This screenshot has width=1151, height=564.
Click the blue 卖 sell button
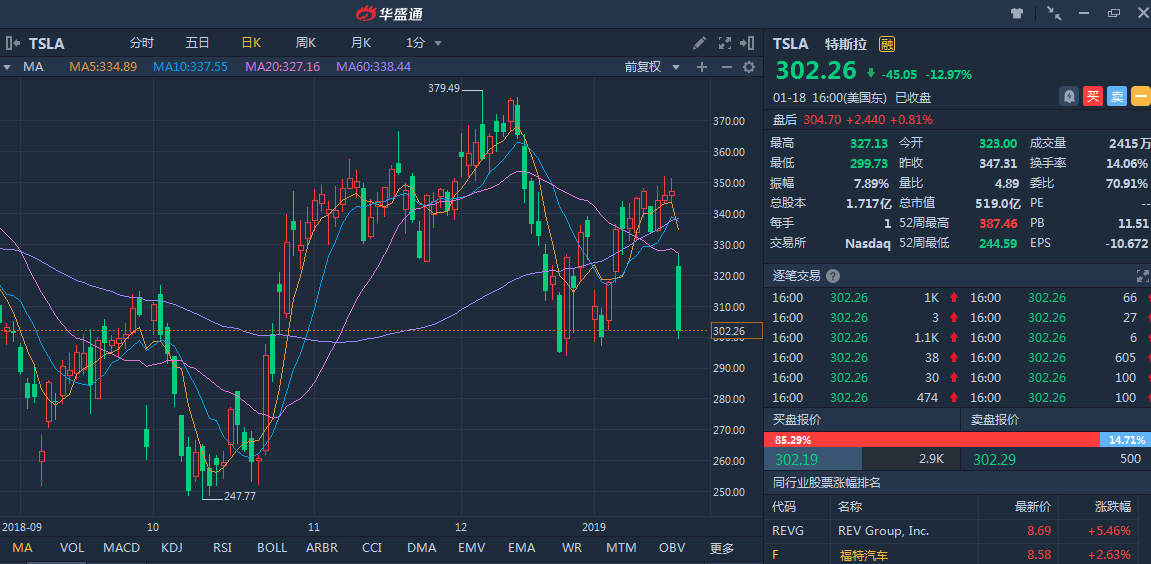click(1116, 97)
